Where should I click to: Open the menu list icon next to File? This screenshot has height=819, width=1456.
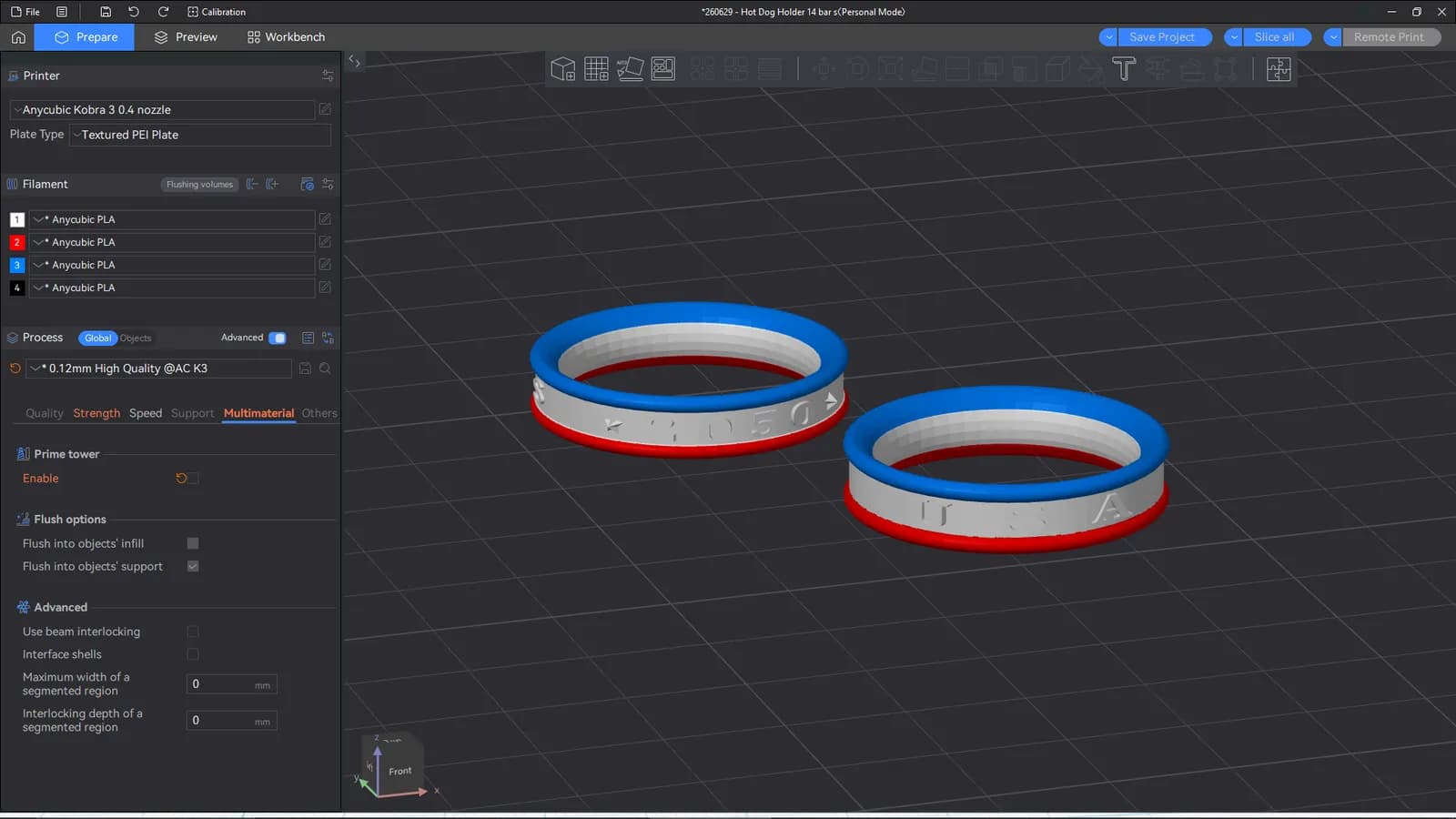coord(62,12)
